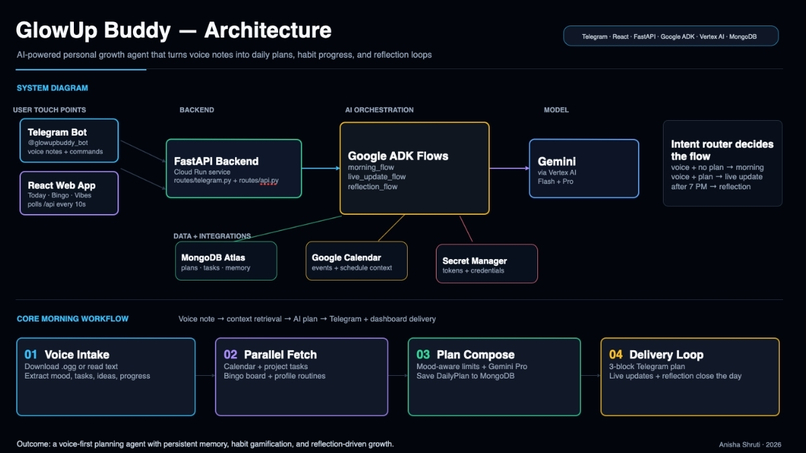Click the Google Calendar integration box
806x453 pixels.
[357, 261]
